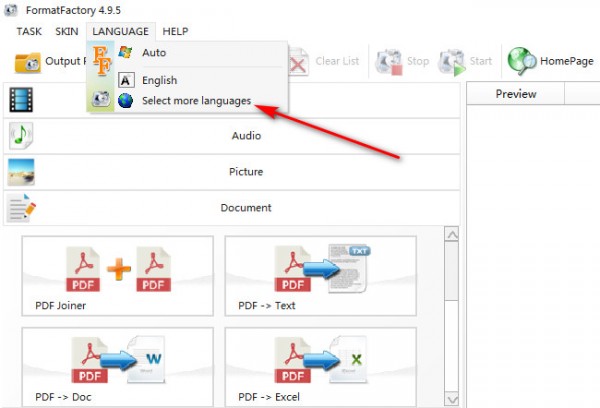Click the TXT document icon in PDF -> Text
The image size is (600, 408).
(349, 268)
